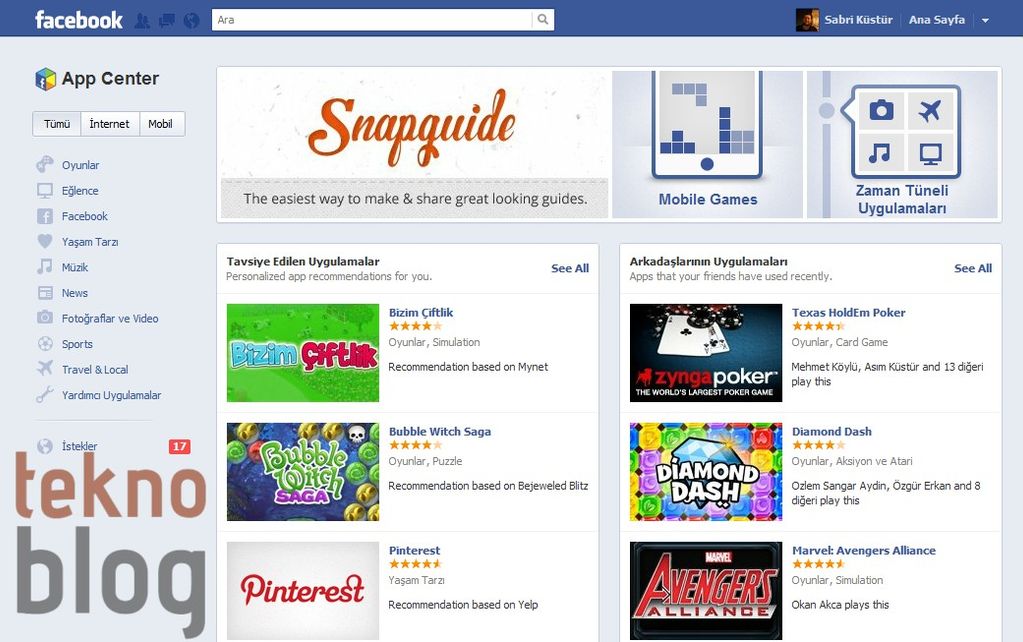
Task: Switch to the Mobil tab
Action: [160, 124]
